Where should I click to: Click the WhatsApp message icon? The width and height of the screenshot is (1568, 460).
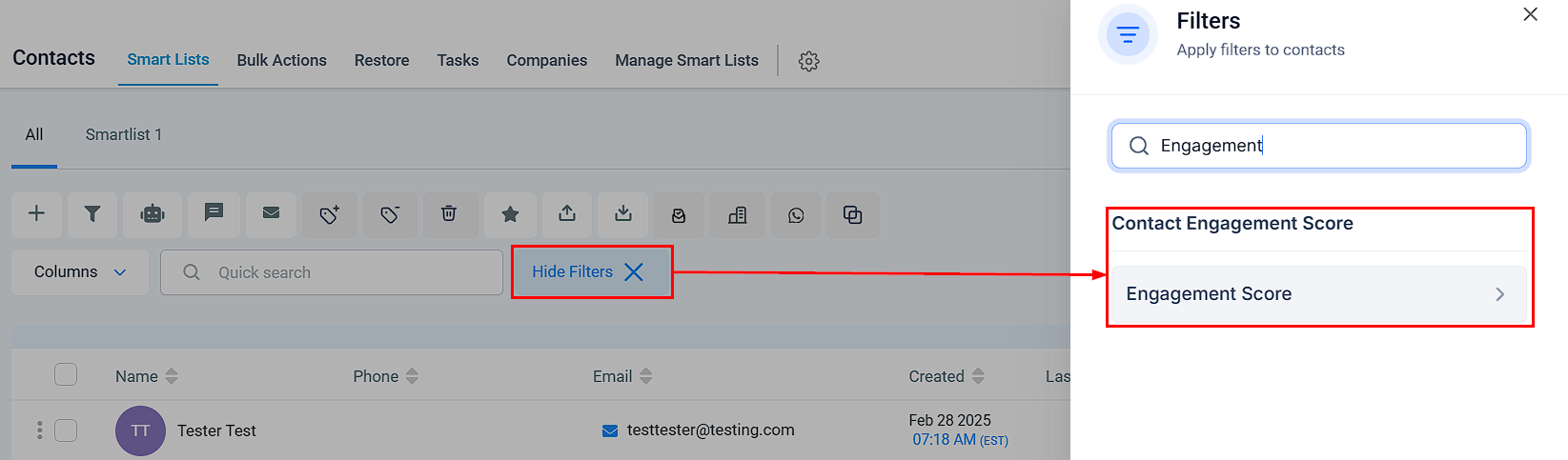tap(796, 215)
